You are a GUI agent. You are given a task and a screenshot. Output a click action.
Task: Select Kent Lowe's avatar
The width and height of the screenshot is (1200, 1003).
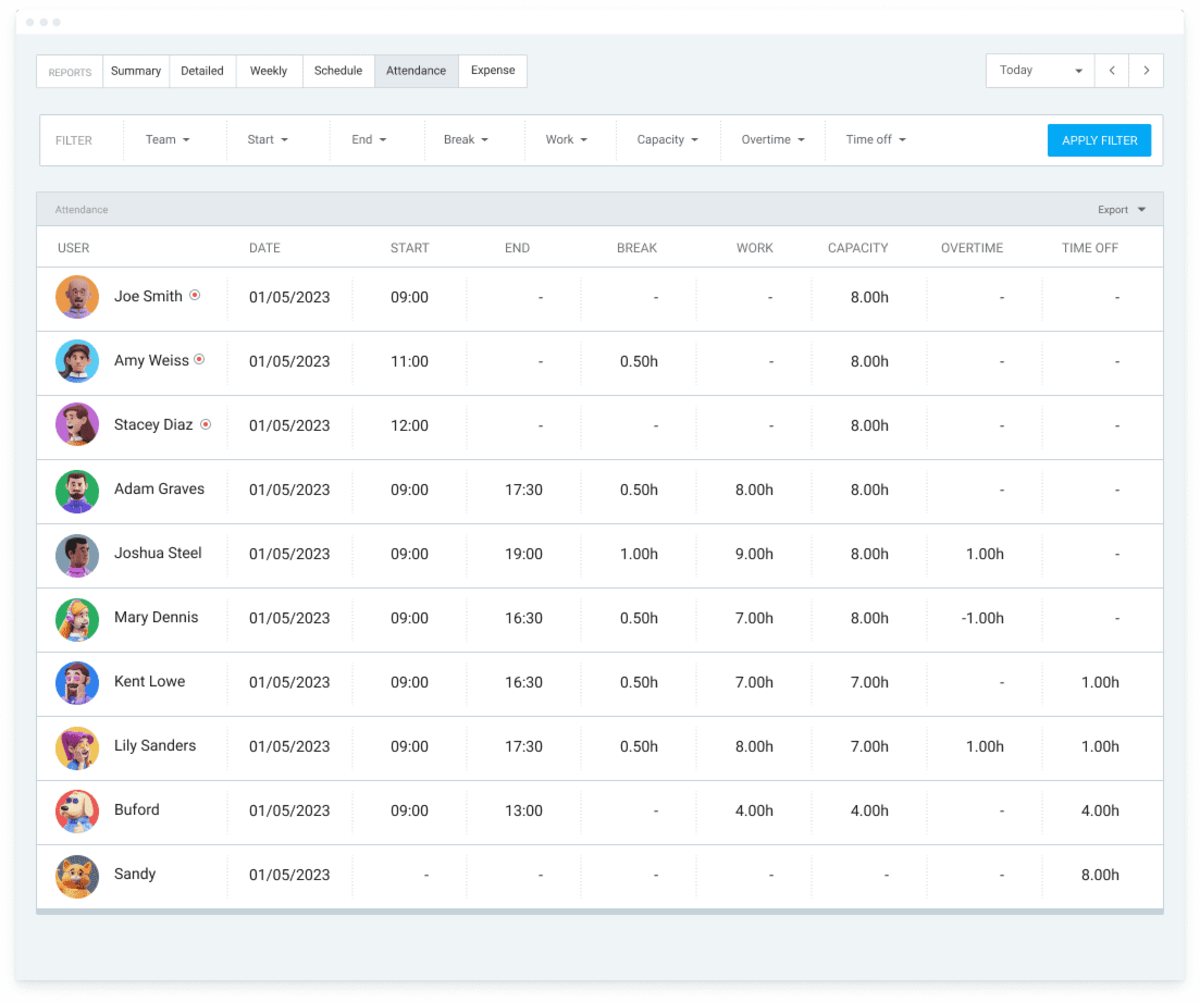[x=77, y=682]
